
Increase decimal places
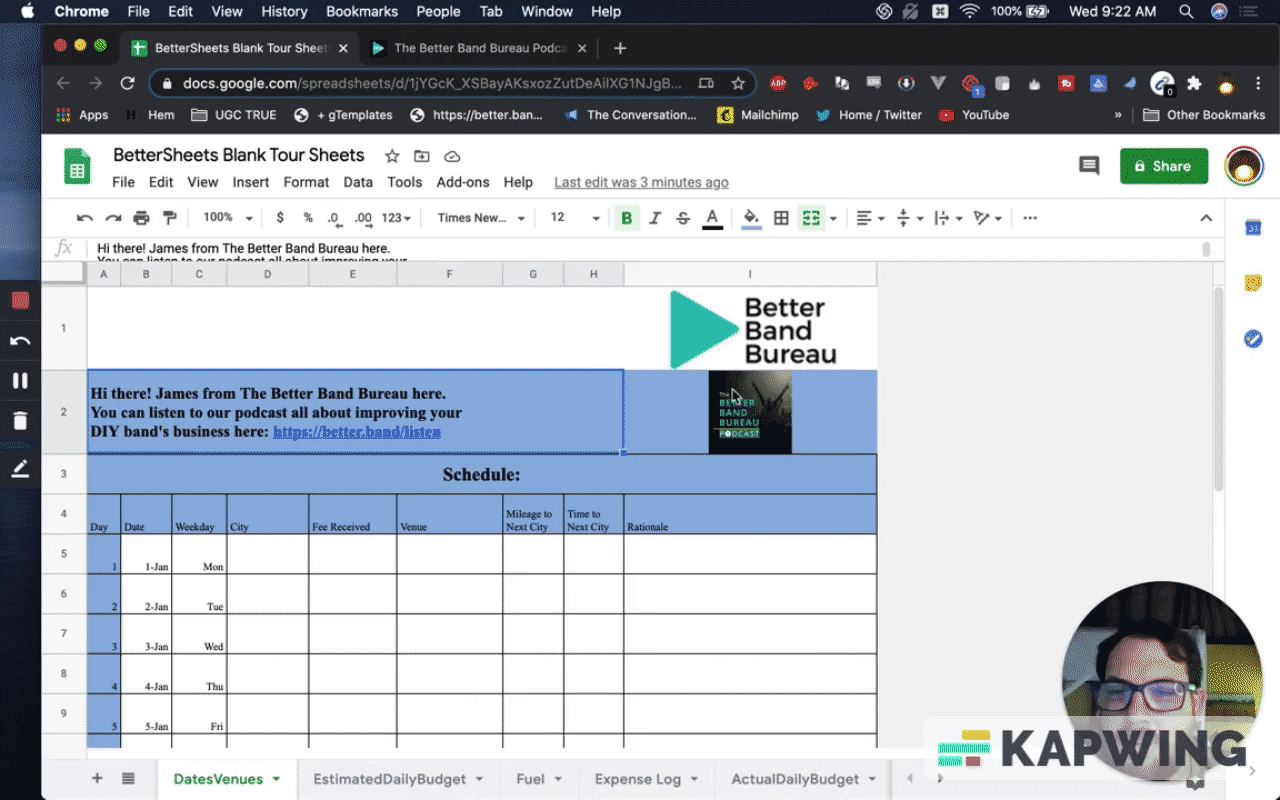point(363,218)
